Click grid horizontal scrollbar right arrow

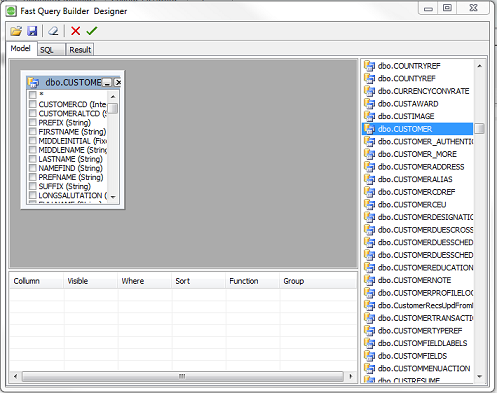[x=351, y=376]
